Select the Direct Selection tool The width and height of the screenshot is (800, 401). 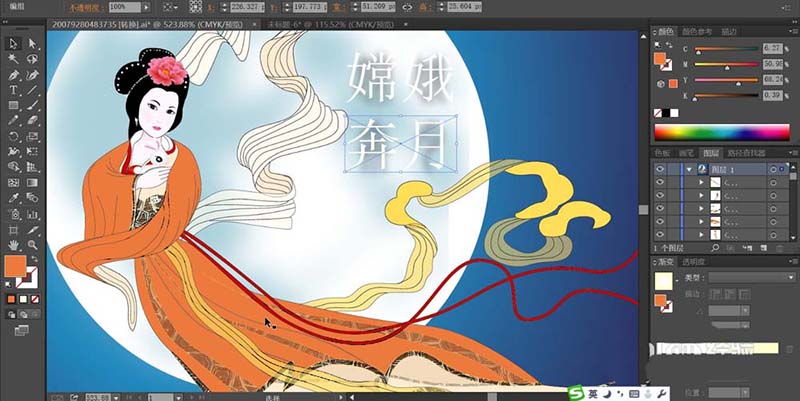33,43
